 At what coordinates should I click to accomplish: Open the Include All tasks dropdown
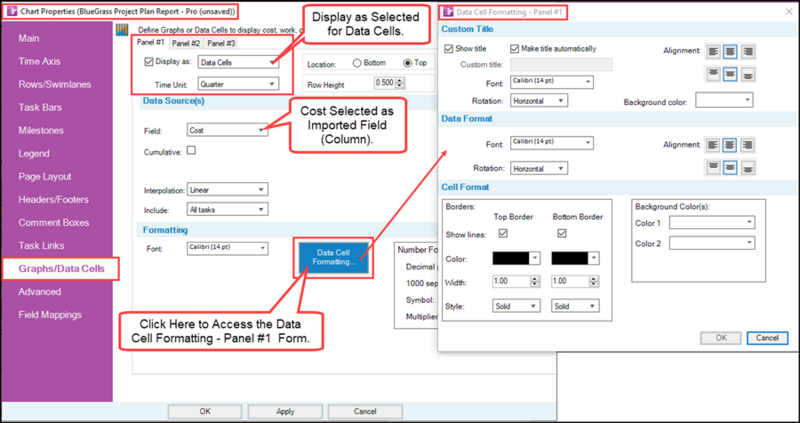228,209
